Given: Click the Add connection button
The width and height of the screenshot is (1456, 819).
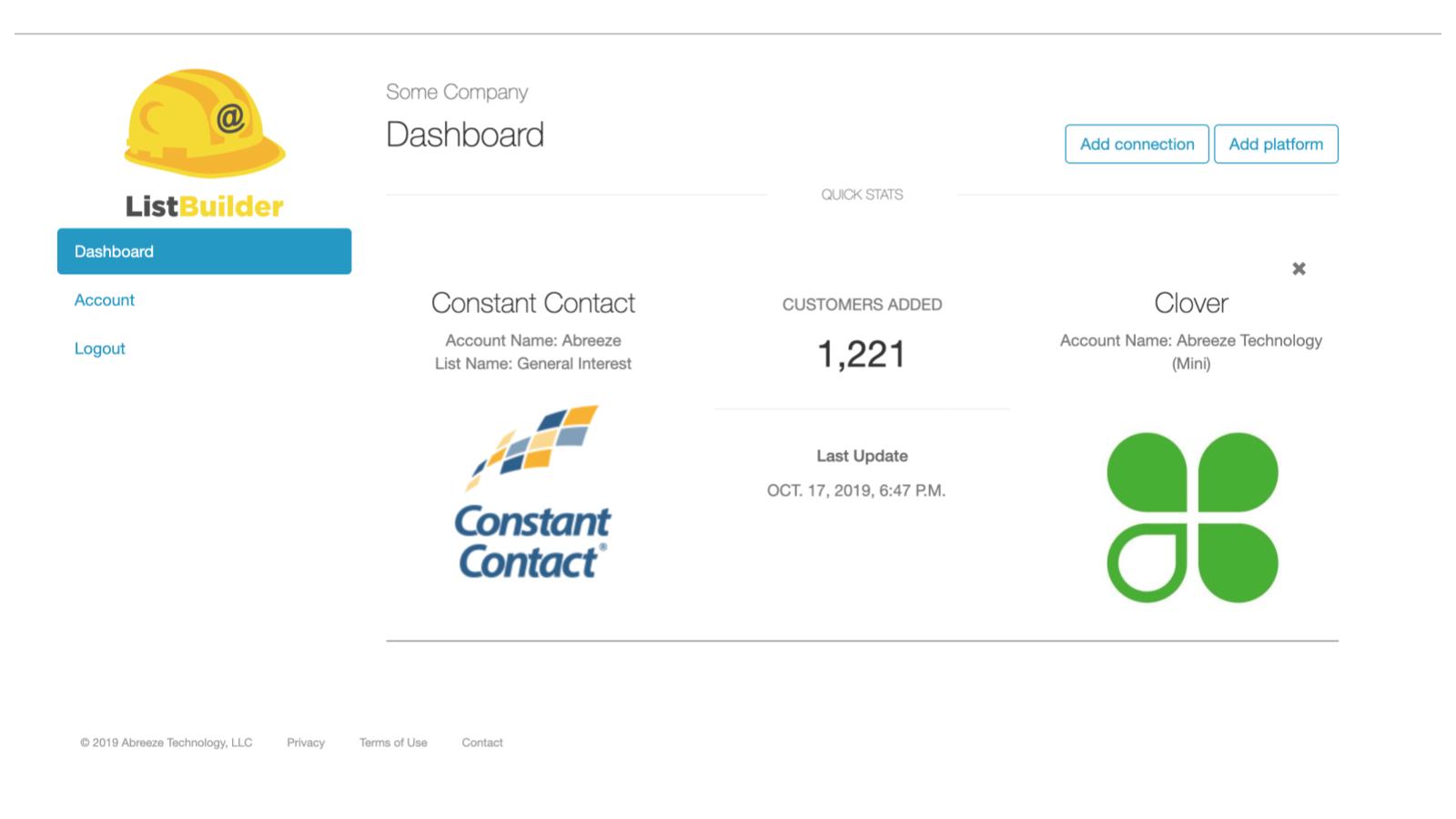Looking at the screenshot, I should coord(1136,144).
